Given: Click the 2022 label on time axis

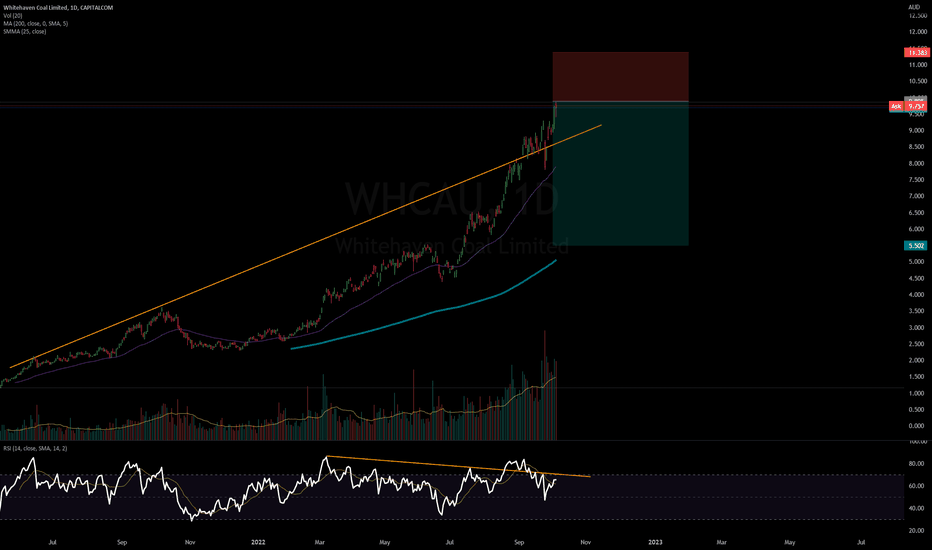Looking at the screenshot, I should (x=258, y=542).
